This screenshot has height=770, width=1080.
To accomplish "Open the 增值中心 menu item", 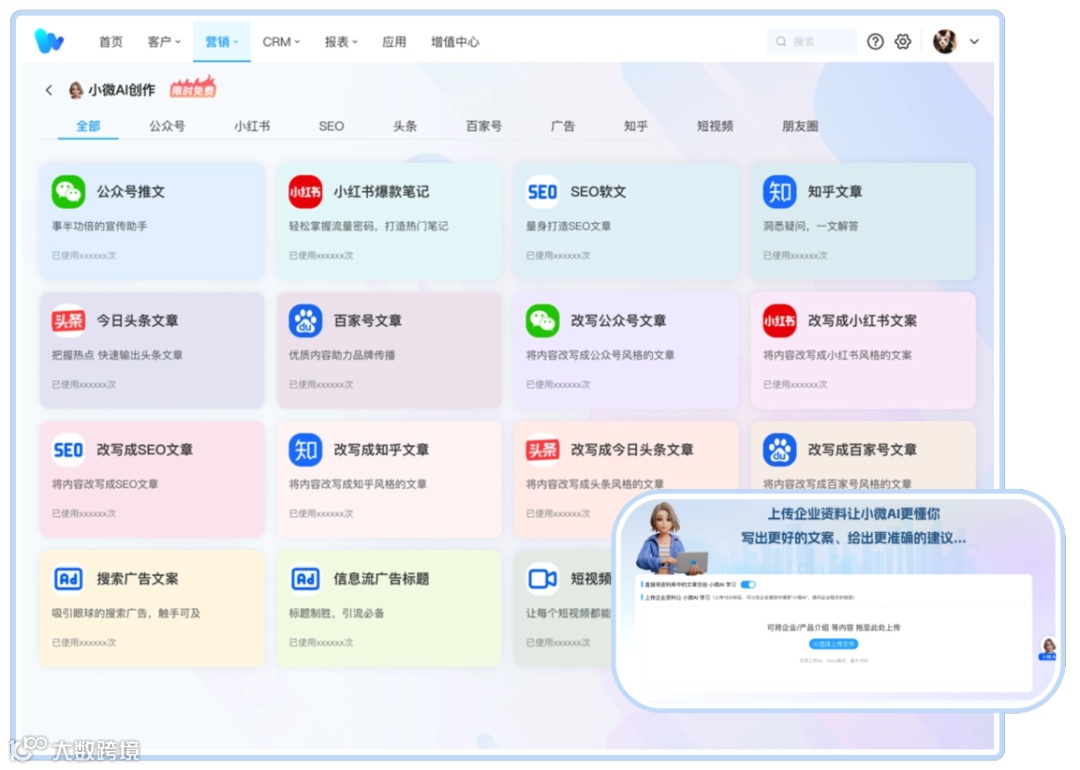I will click(x=455, y=42).
